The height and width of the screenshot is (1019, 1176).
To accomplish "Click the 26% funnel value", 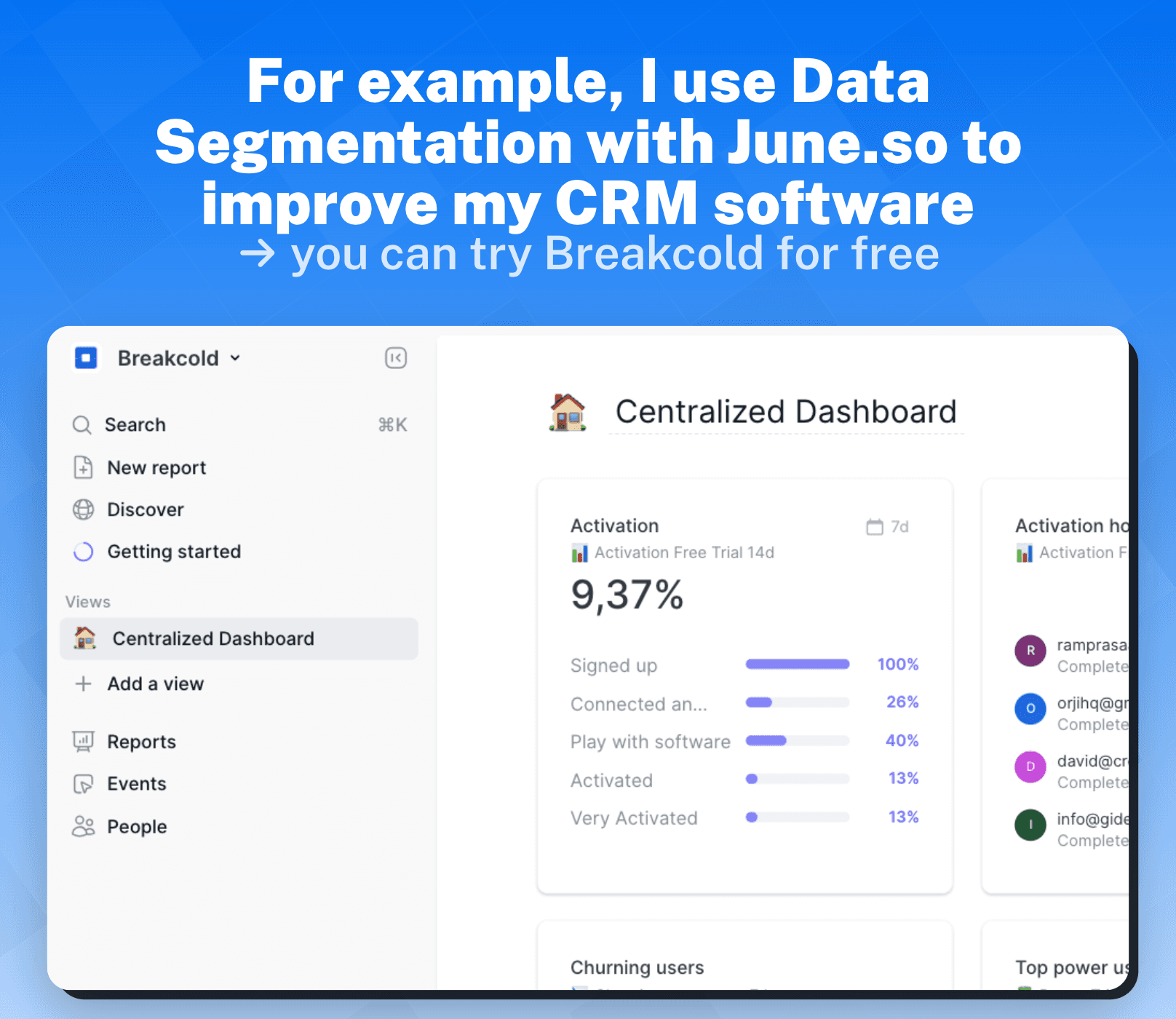I will coord(902,702).
